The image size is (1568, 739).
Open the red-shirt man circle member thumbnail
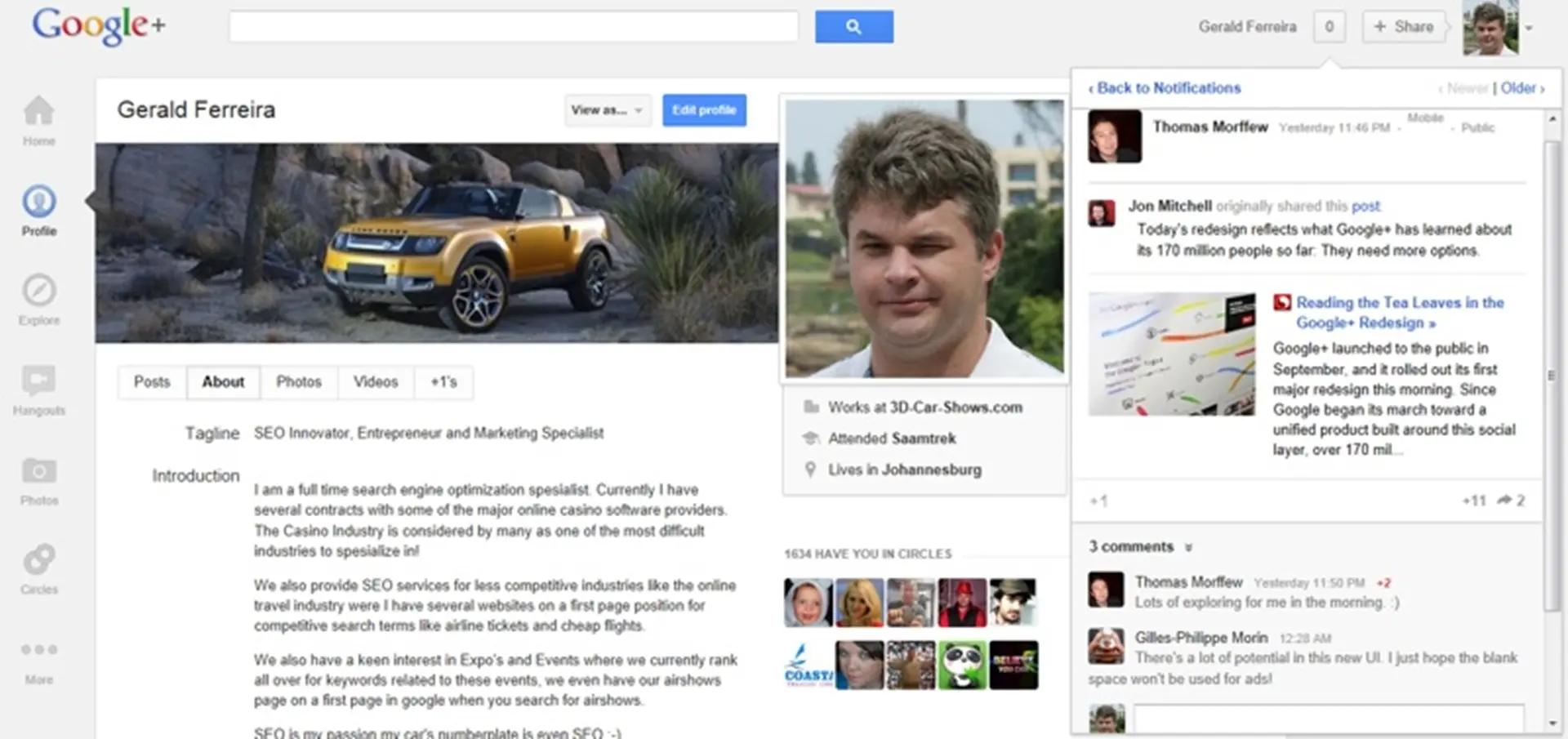(x=962, y=603)
